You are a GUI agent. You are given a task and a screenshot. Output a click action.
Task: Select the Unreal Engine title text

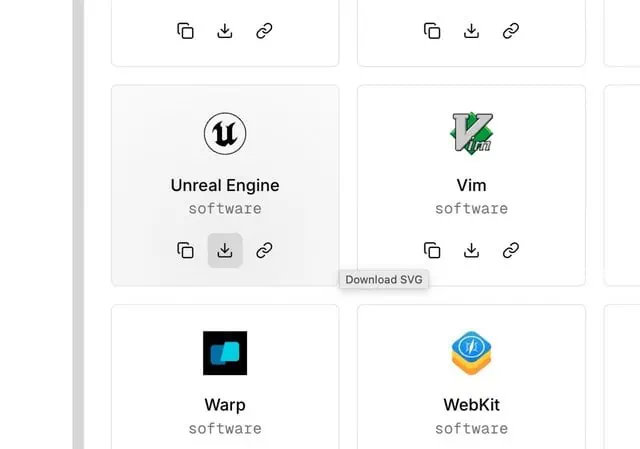click(225, 185)
